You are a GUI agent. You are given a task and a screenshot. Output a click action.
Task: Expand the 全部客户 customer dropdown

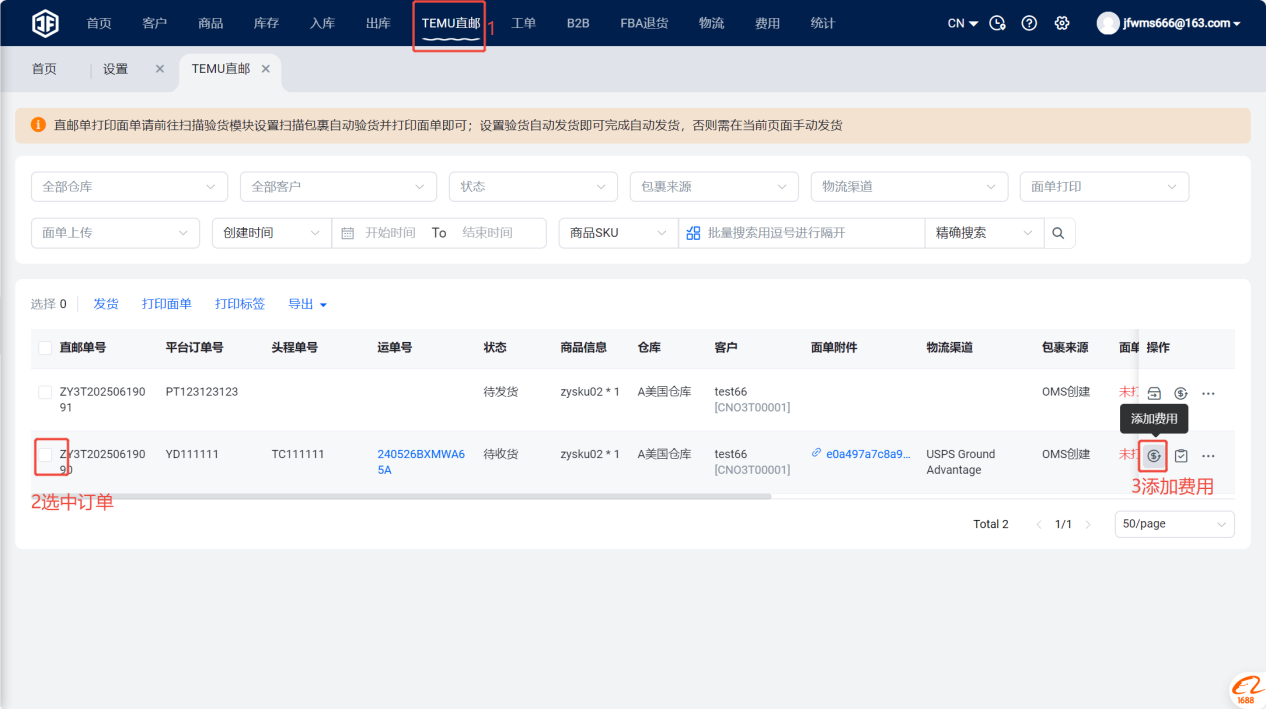pyautogui.click(x=338, y=187)
